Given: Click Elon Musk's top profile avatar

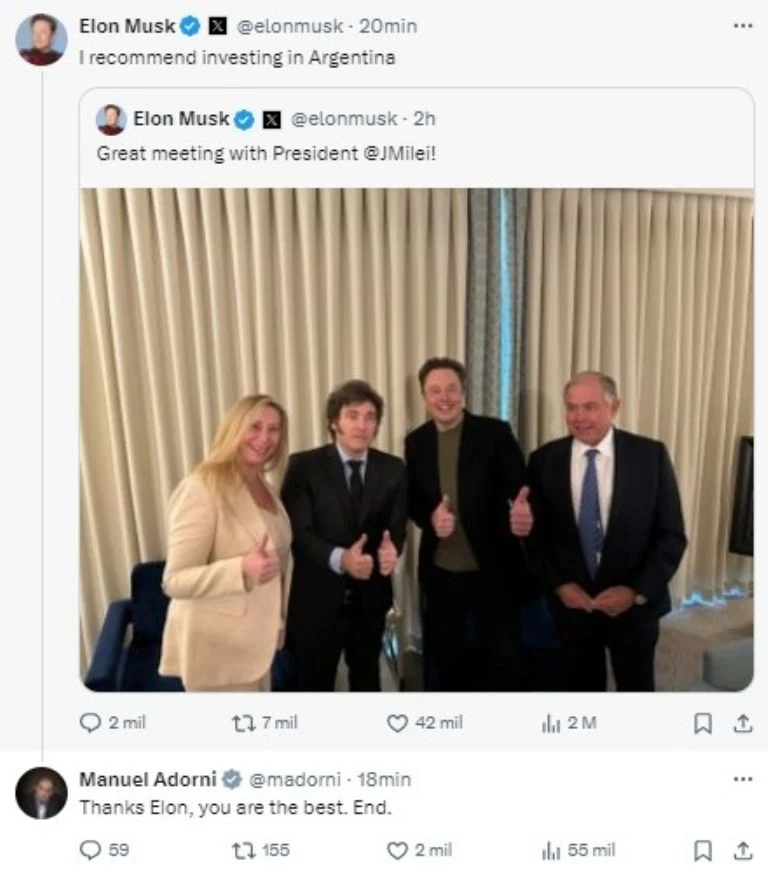Looking at the screenshot, I should click(41, 40).
